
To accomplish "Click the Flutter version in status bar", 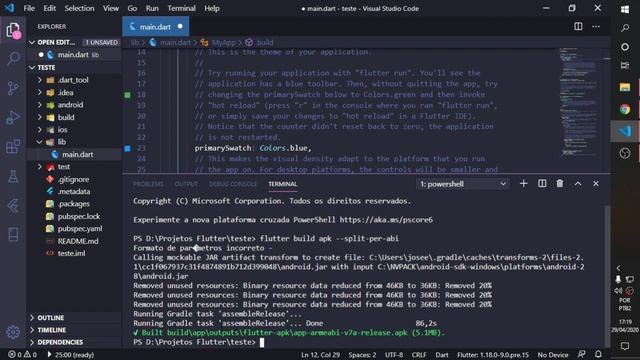I will 493,355.
